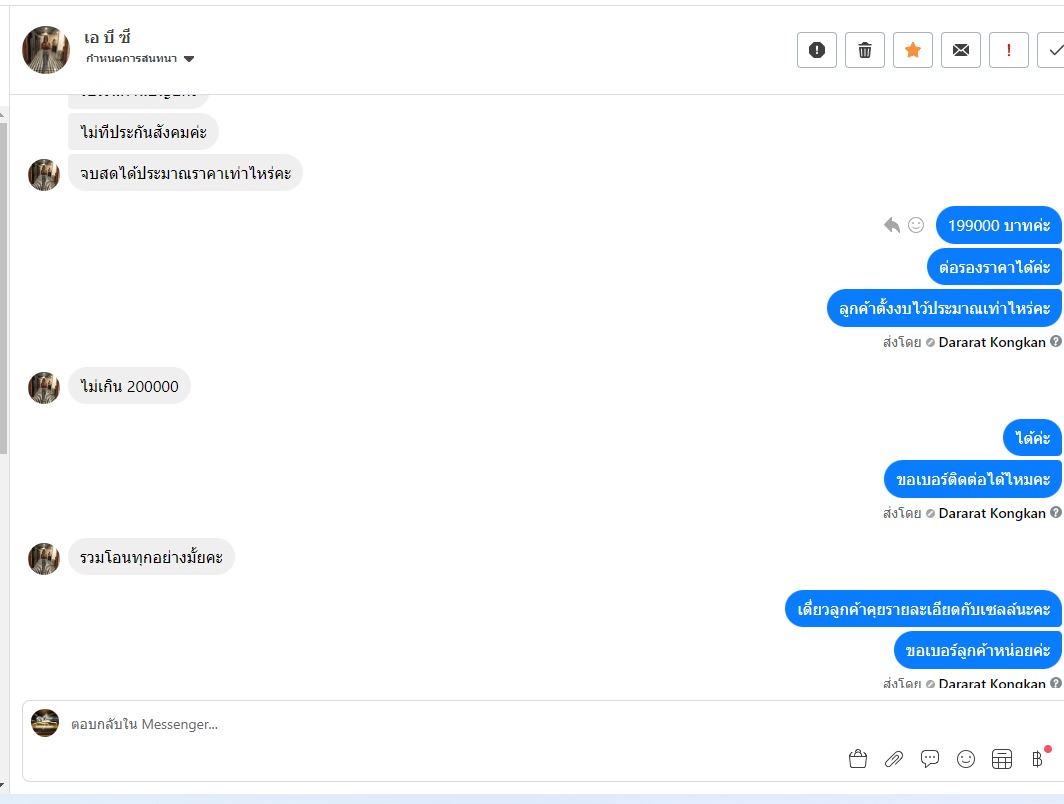Click the spam report icon in header

pyautogui.click(x=816, y=50)
